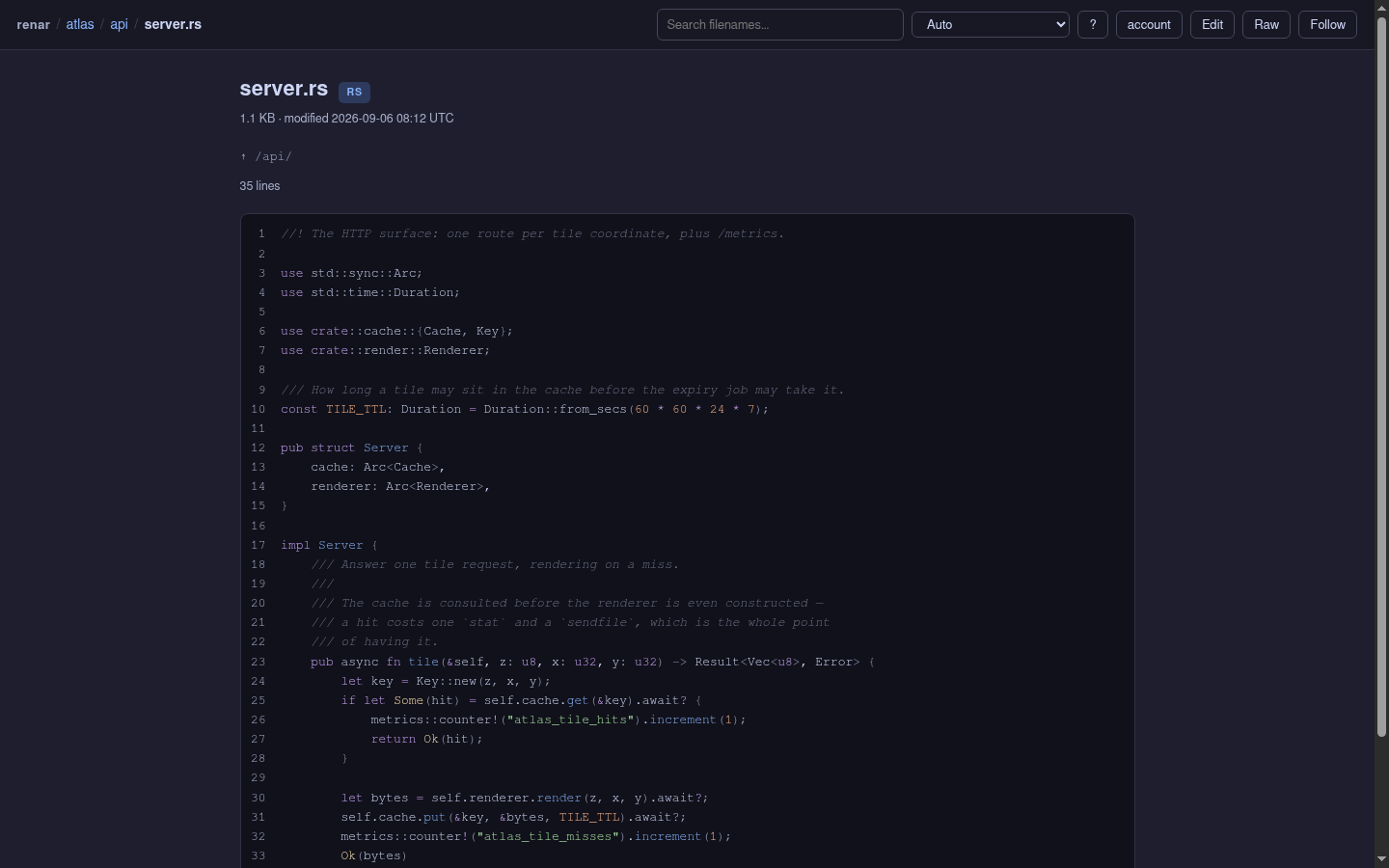Click 'pub struct Server {' on line 12
Viewport: 1389px width, 868px height.
click(352, 448)
